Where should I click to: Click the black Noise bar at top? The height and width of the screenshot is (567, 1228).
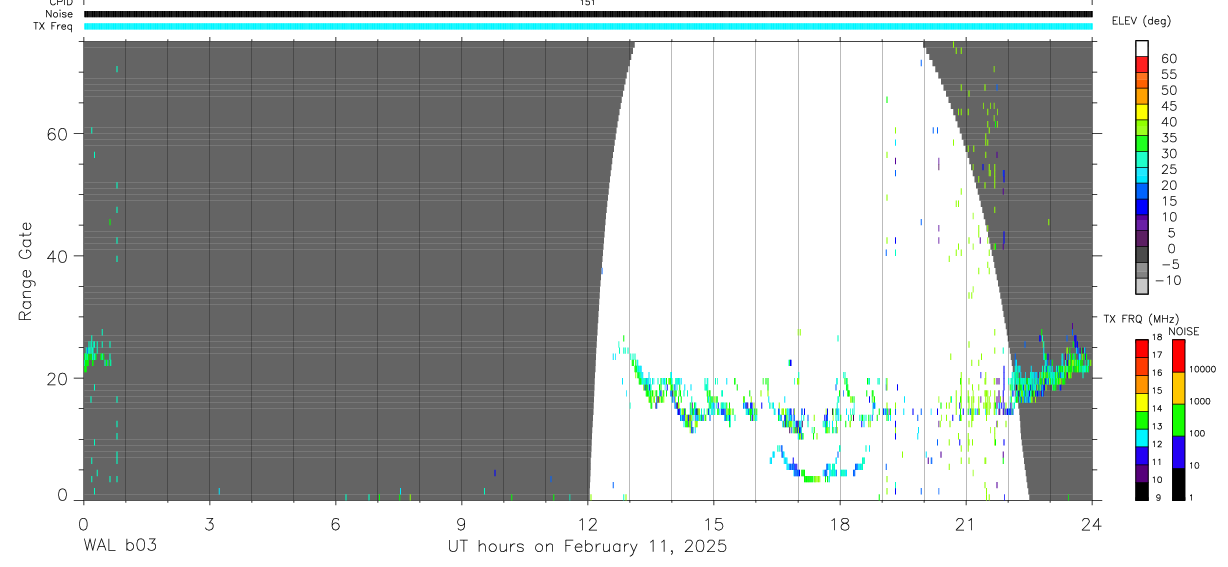tap(588, 14)
